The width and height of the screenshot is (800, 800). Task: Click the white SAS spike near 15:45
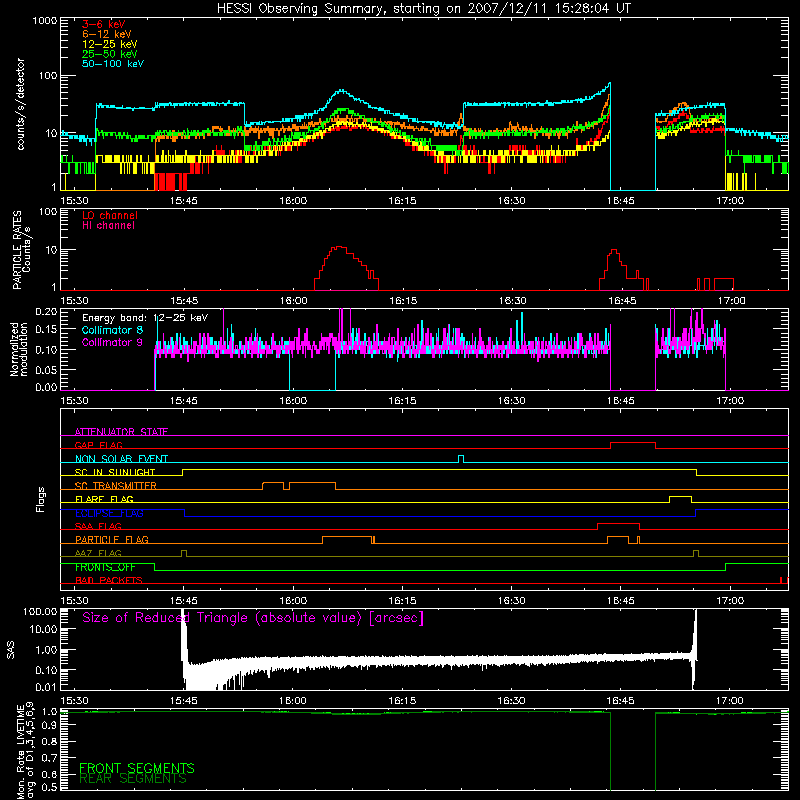click(184, 643)
